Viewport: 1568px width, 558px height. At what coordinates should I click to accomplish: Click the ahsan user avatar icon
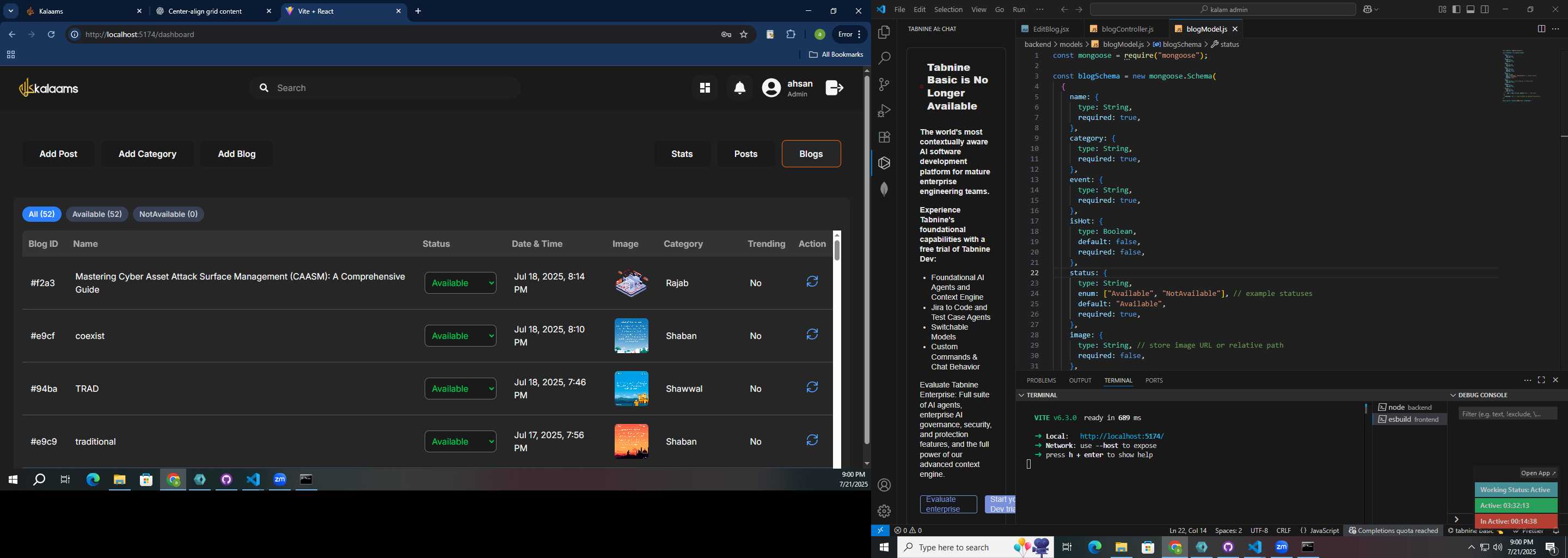pos(771,88)
